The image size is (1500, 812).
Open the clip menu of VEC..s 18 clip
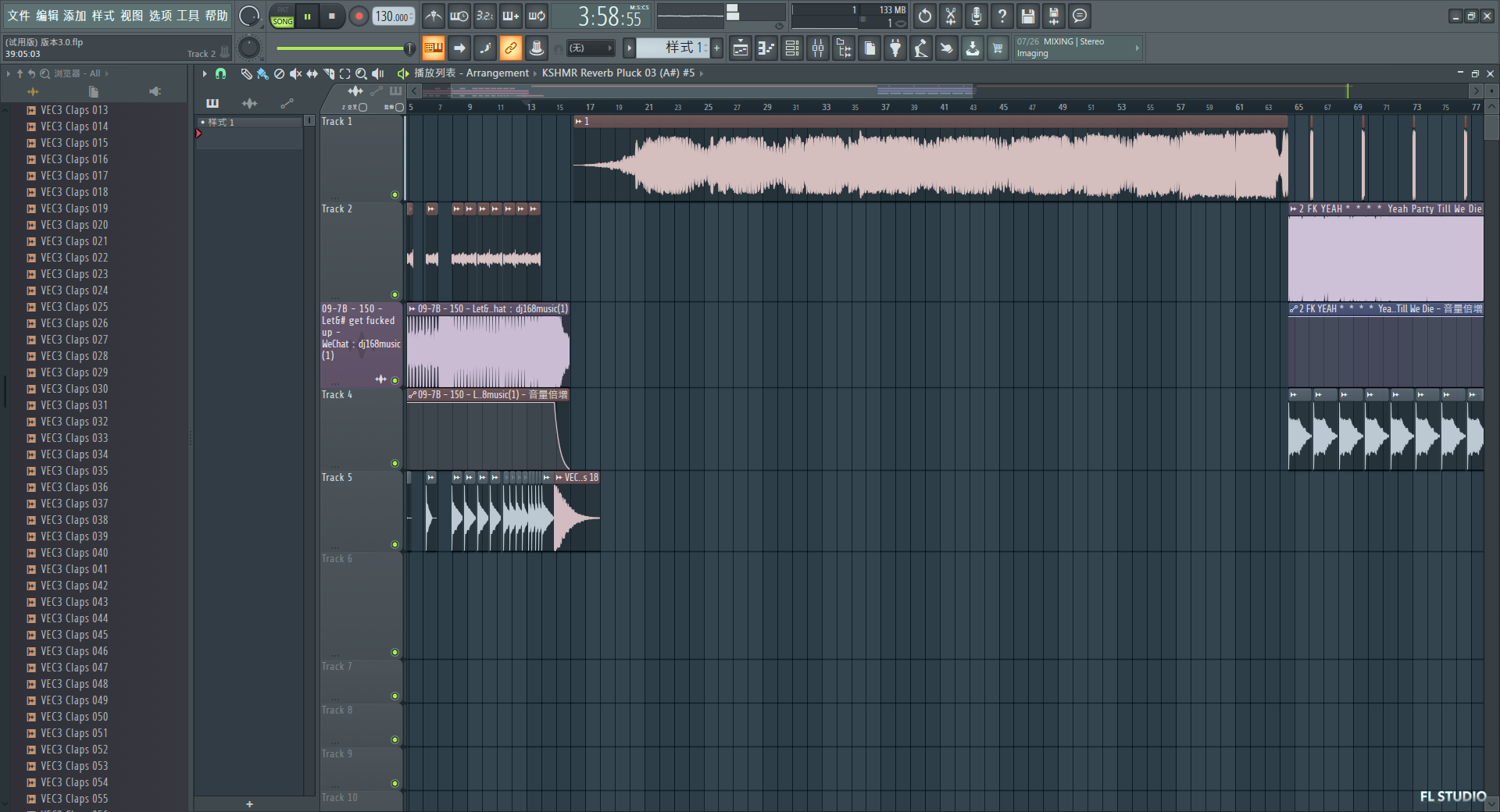[559, 478]
